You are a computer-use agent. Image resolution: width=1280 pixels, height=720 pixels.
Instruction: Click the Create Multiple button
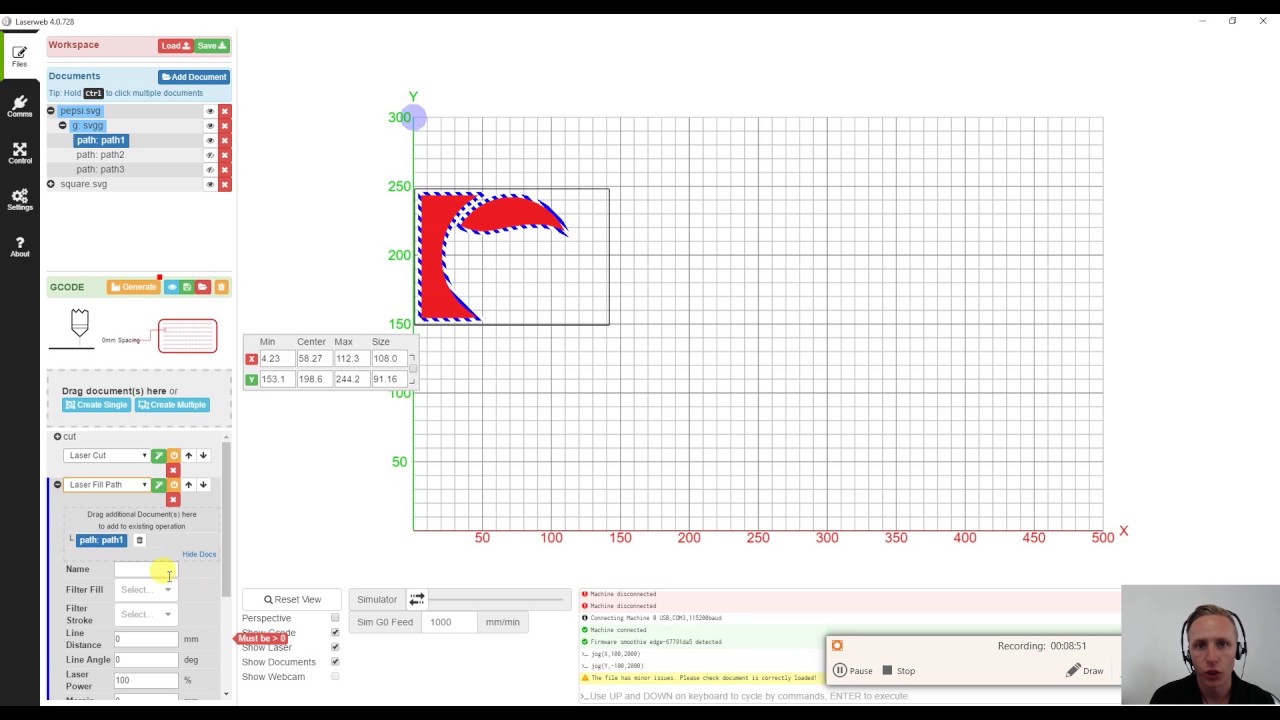click(171, 405)
